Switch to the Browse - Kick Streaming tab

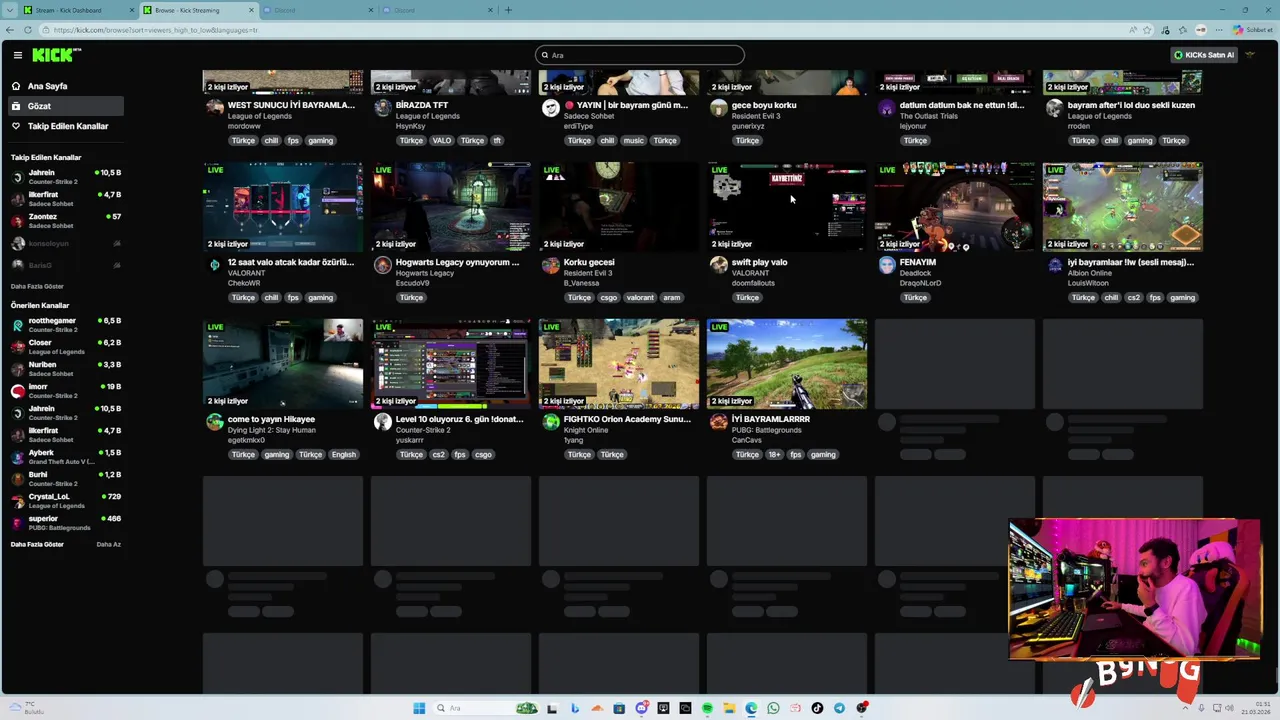pyautogui.click(x=198, y=10)
